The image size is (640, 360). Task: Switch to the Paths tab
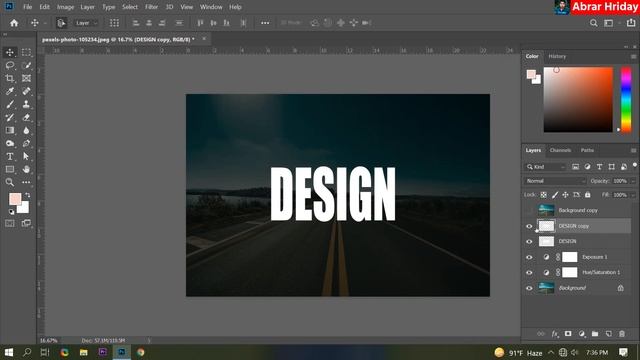pyautogui.click(x=587, y=150)
